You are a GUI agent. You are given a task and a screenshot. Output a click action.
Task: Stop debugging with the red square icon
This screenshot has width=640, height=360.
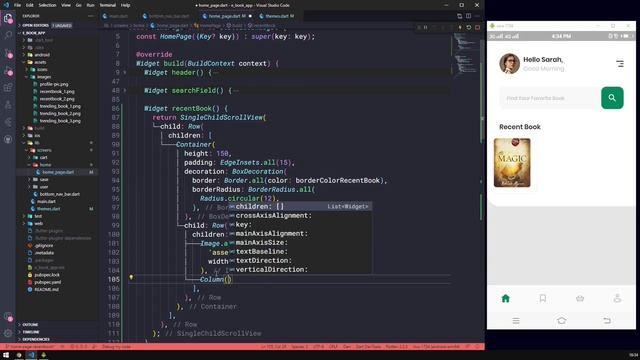click(x=478, y=27)
